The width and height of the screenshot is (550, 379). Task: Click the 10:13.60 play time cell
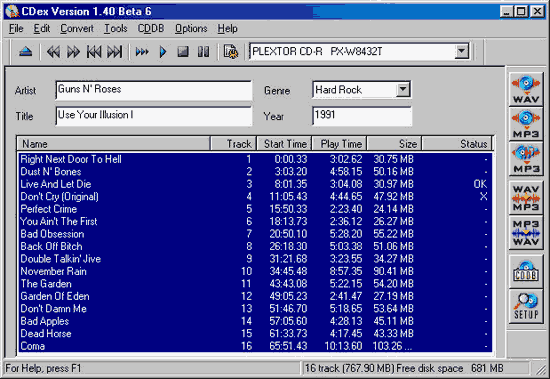(x=343, y=346)
